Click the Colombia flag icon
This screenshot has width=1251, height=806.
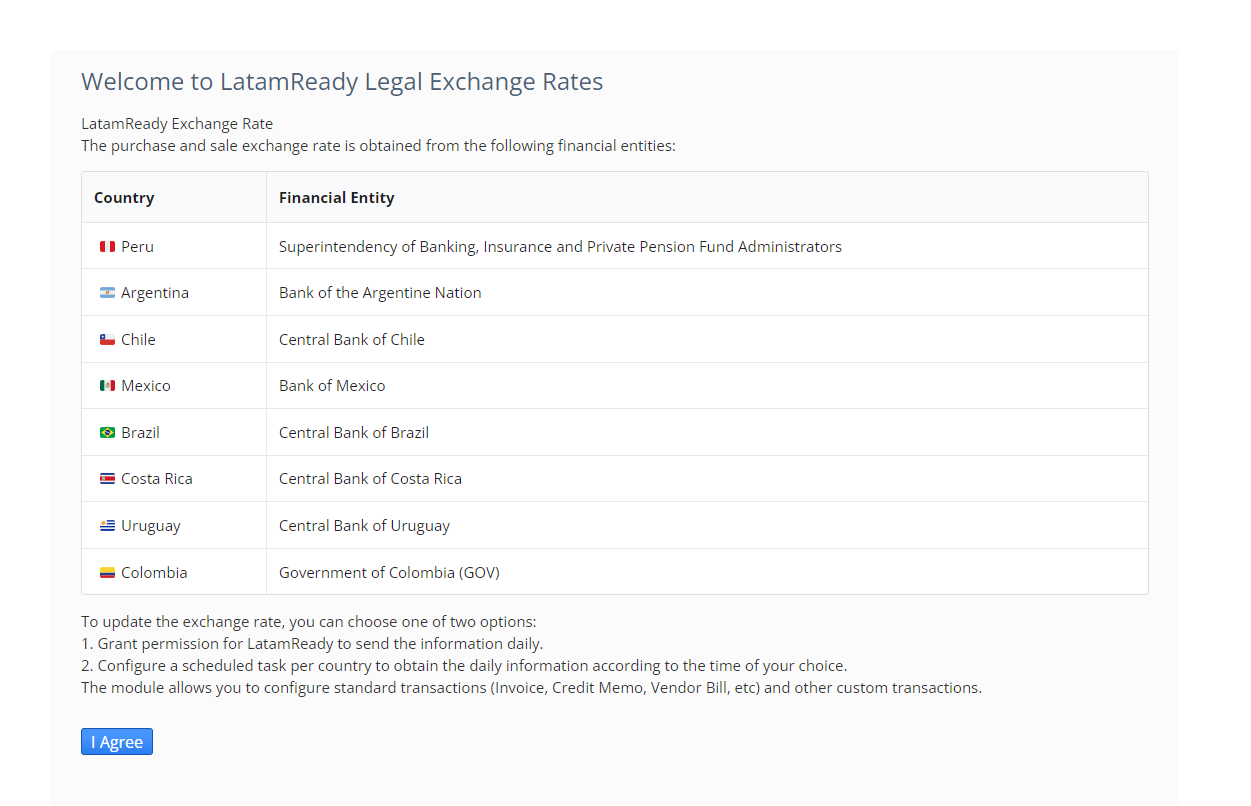click(107, 573)
